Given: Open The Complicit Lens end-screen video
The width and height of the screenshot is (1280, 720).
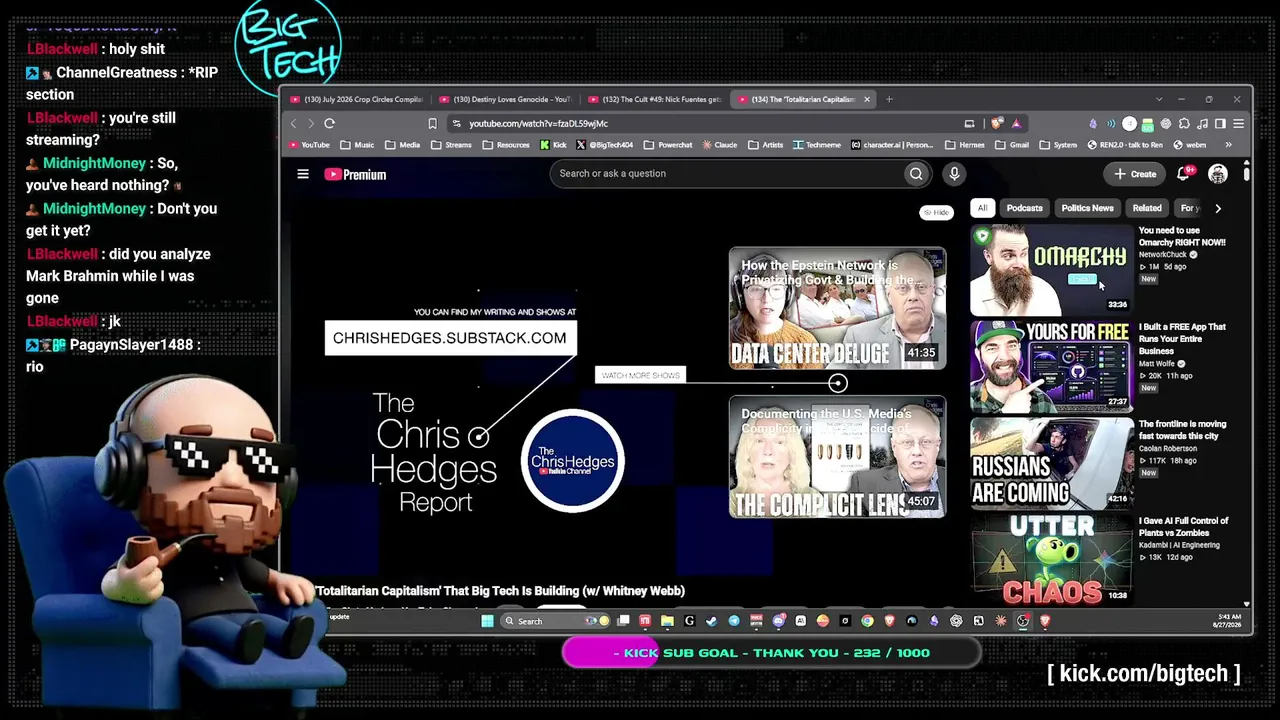Looking at the screenshot, I should [837, 457].
